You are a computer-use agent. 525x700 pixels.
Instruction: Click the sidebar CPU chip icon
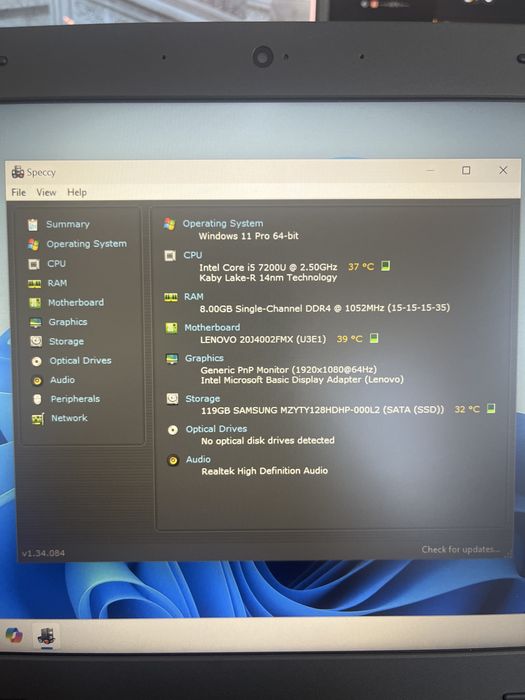(34, 264)
